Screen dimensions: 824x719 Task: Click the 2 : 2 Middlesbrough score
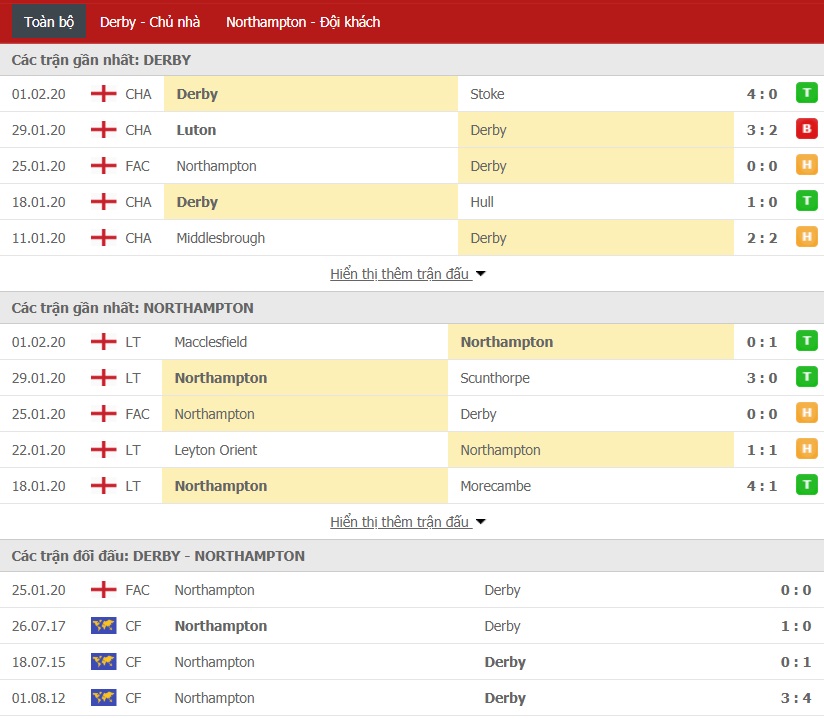tap(761, 238)
